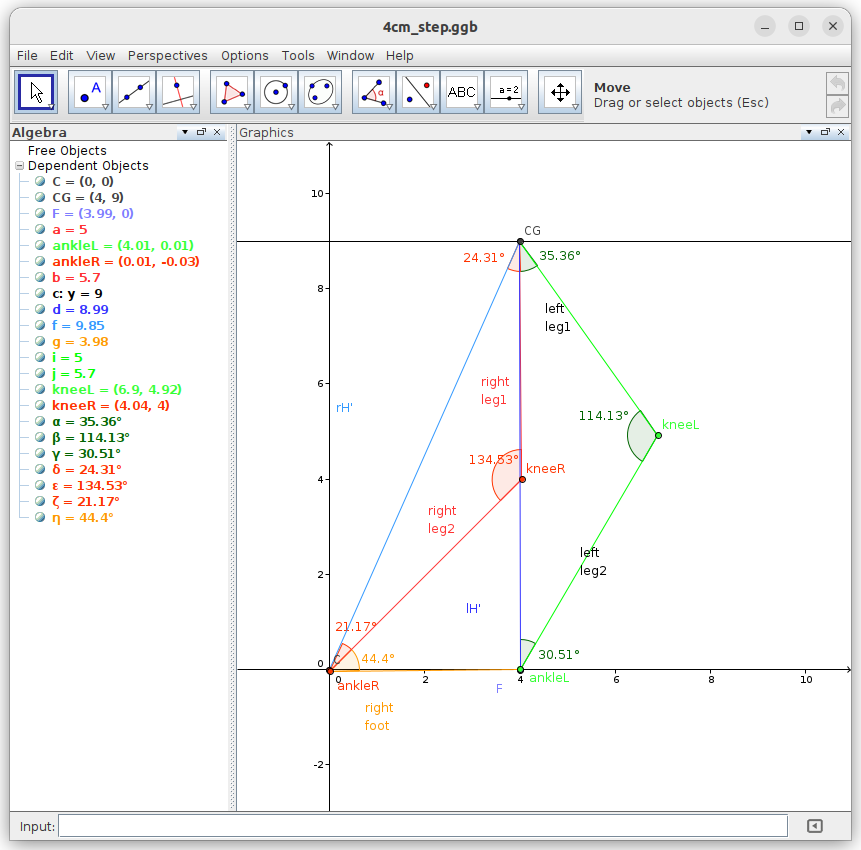The height and width of the screenshot is (850, 861).
Task: Open the View menu
Action: pos(100,55)
